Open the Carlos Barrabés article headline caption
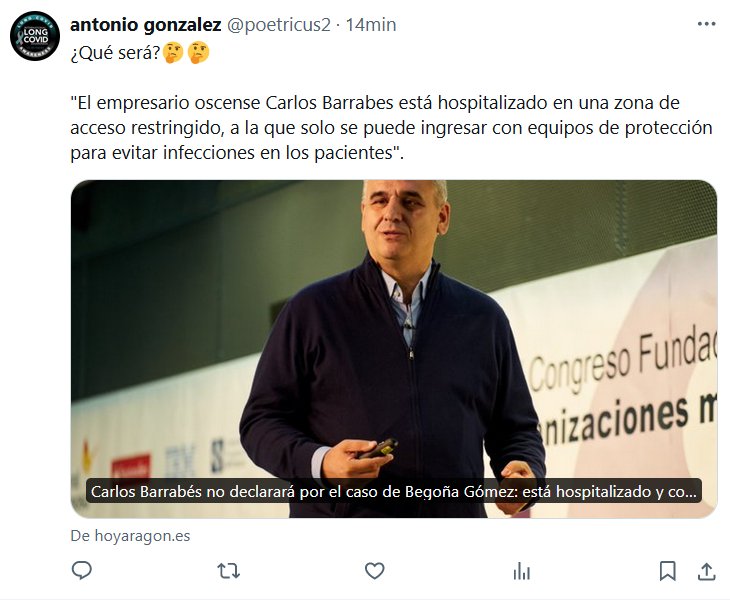Viewport: 730px width, 600px height. click(394, 492)
